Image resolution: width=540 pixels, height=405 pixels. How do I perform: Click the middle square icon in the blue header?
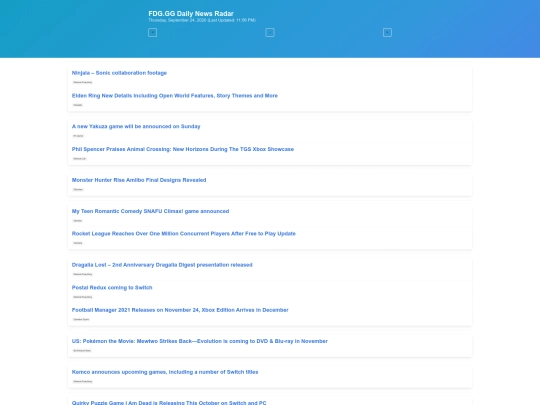tap(270, 33)
